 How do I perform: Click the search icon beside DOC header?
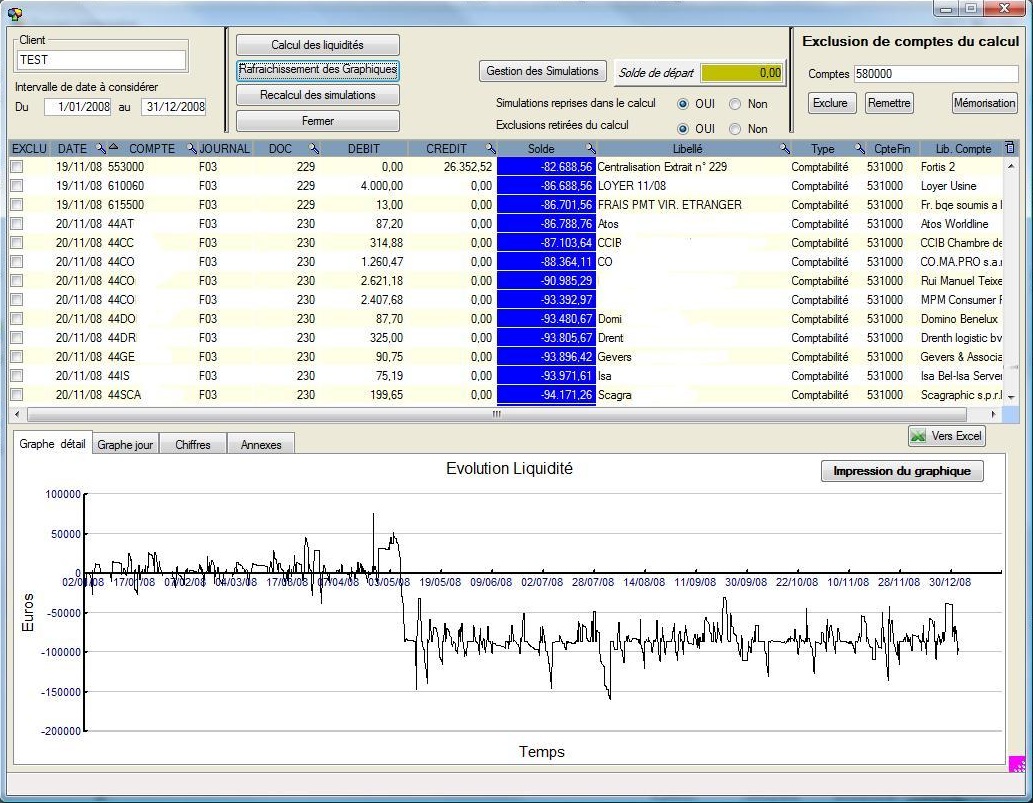tap(314, 148)
